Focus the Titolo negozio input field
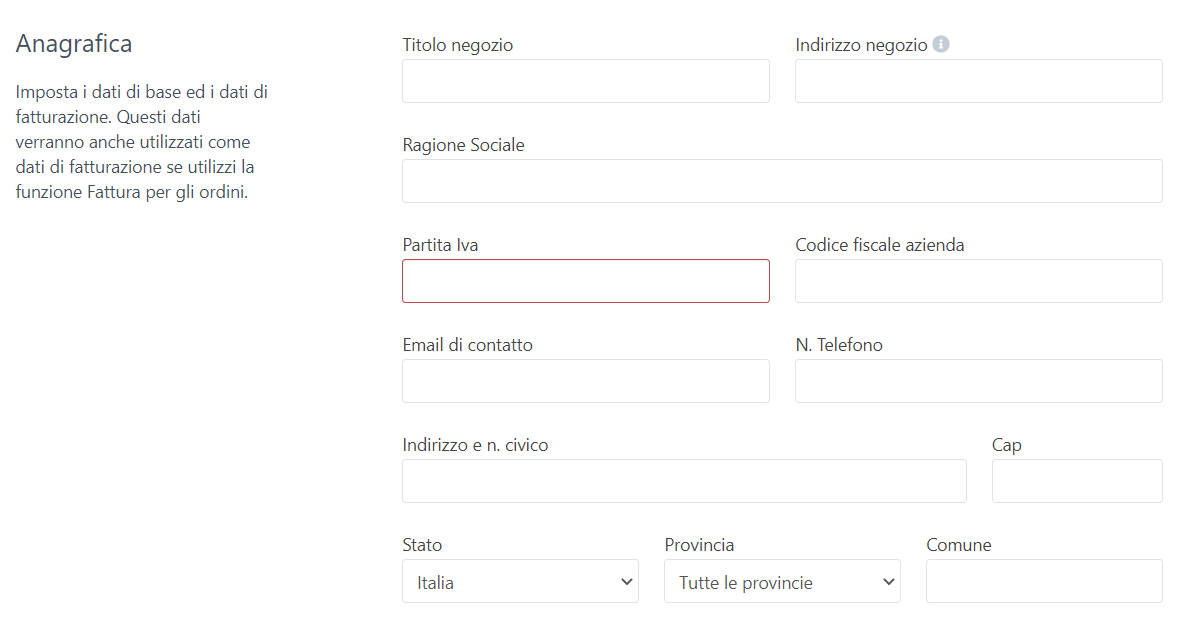 click(x=585, y=81)
